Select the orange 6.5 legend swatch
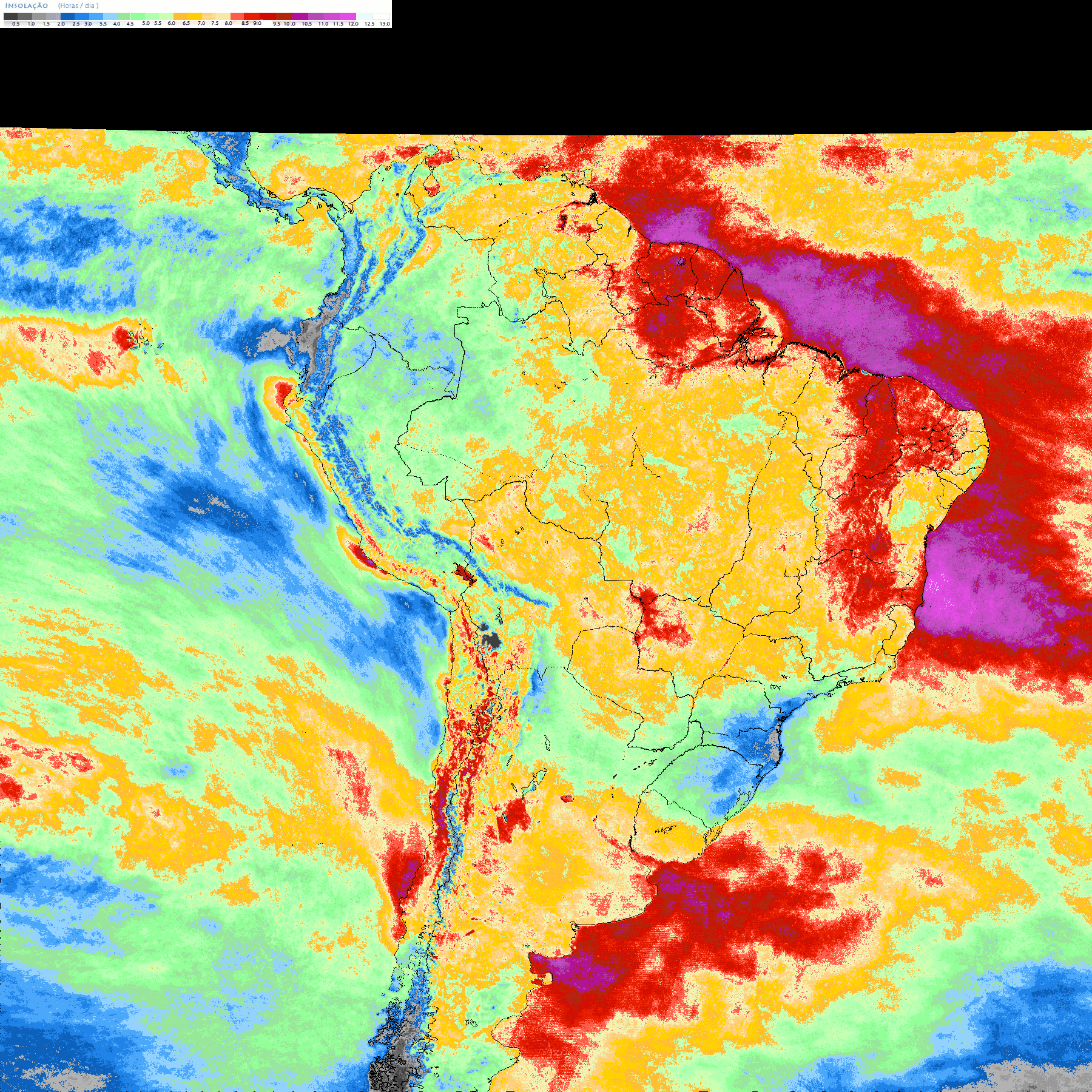The width and height of the screenshot is (1092, 1092). coord(181,16)
